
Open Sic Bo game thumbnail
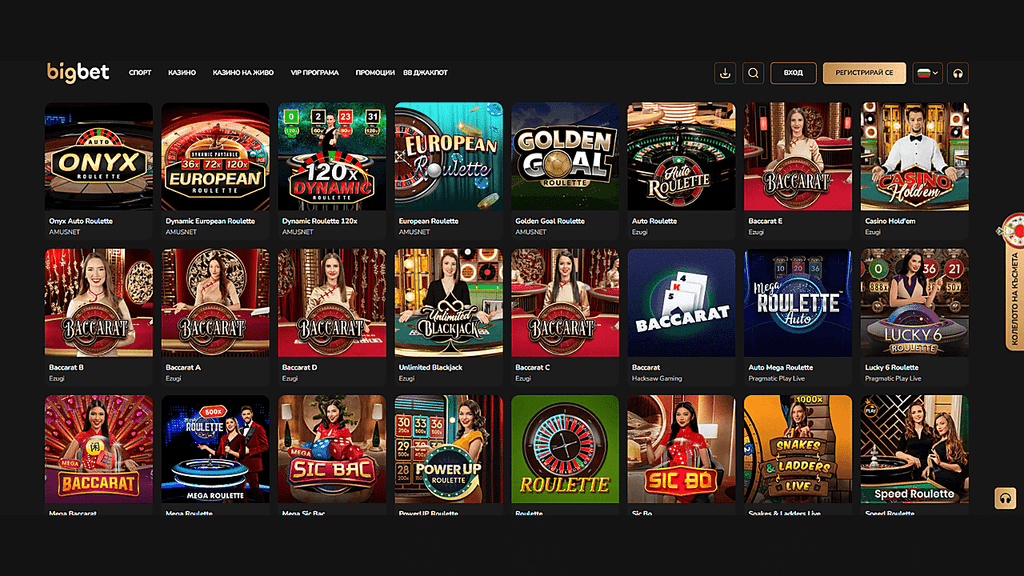click(x=681, y=449)
